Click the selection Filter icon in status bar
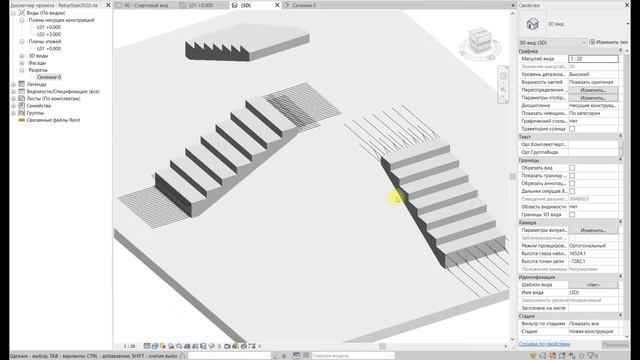 [592, 356]
